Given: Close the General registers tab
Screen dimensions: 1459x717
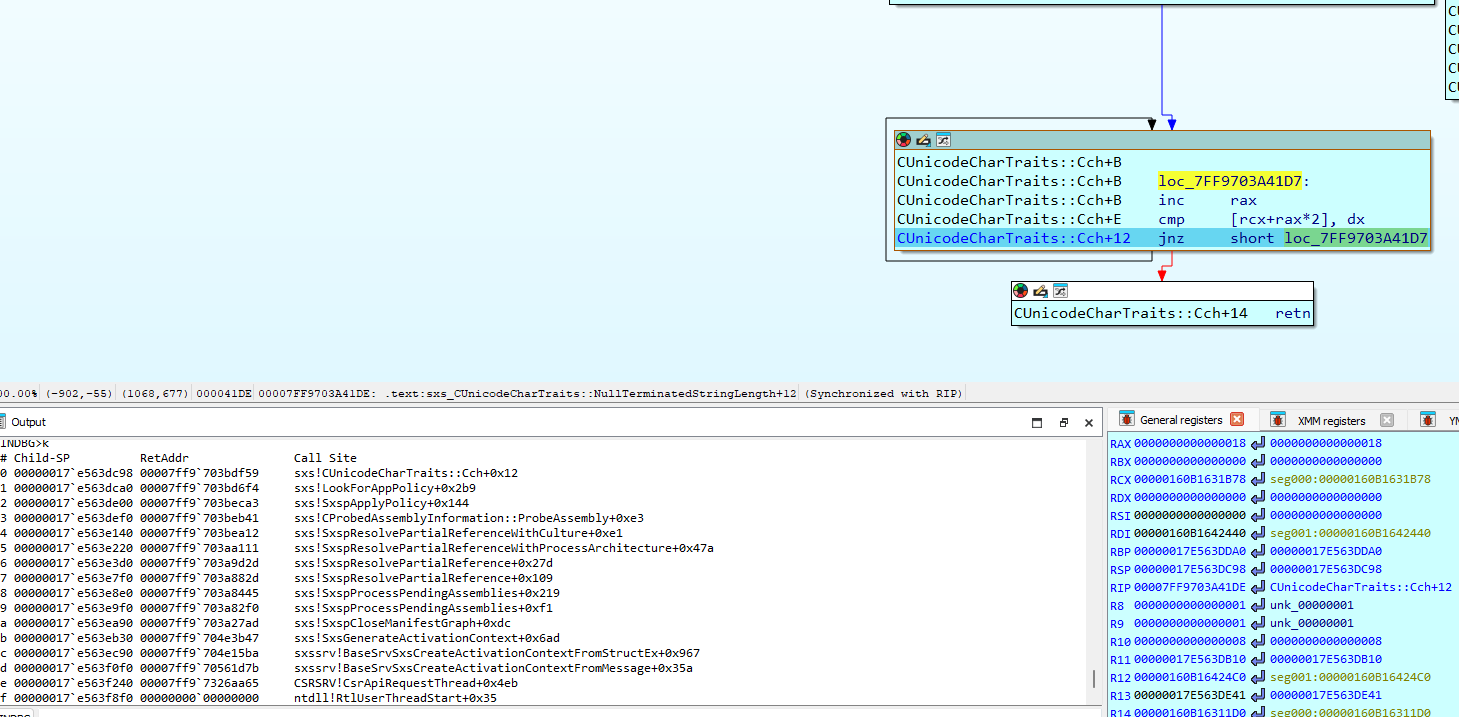Looking at the screenshot, I should click(x=1237, y=420).
